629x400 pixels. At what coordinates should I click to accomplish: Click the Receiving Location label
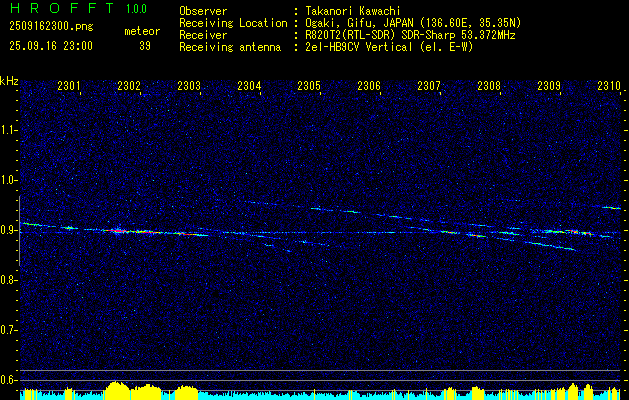coord(233,23)
